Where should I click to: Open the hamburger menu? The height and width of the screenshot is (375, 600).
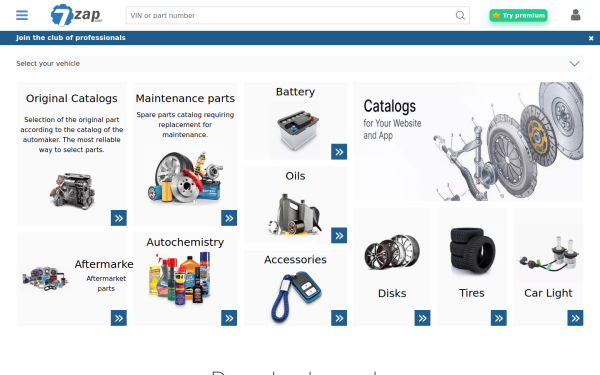(x=22, y=15)
